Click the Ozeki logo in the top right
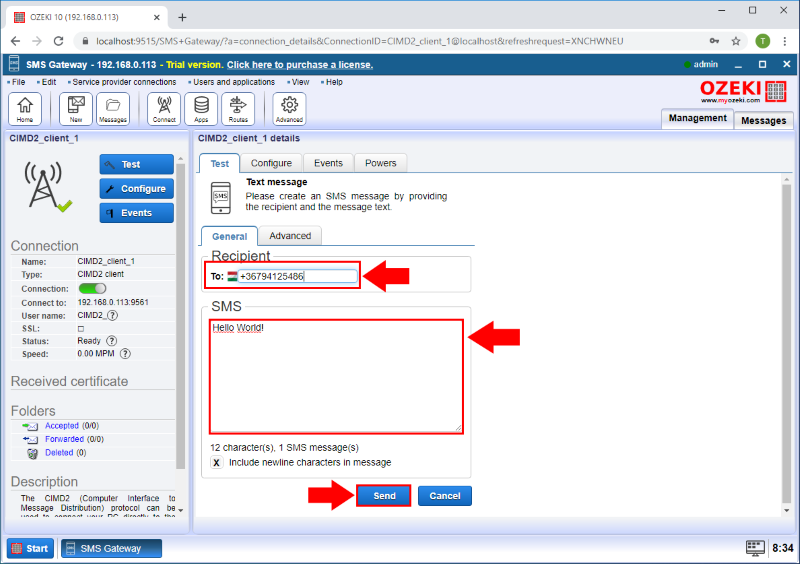 click(743, 91)
